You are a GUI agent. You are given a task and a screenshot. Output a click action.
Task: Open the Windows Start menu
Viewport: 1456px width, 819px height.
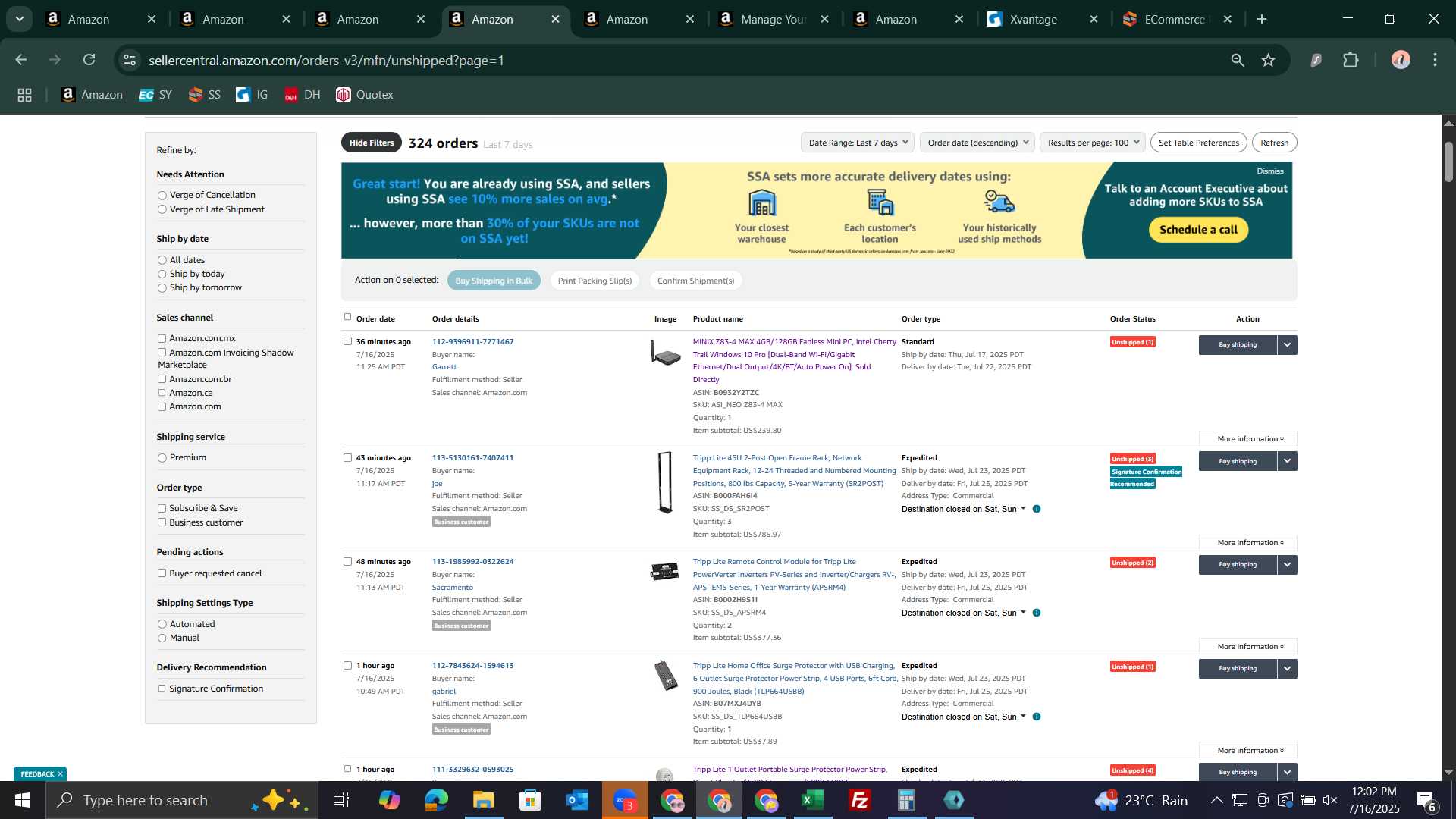pos(22,800)
